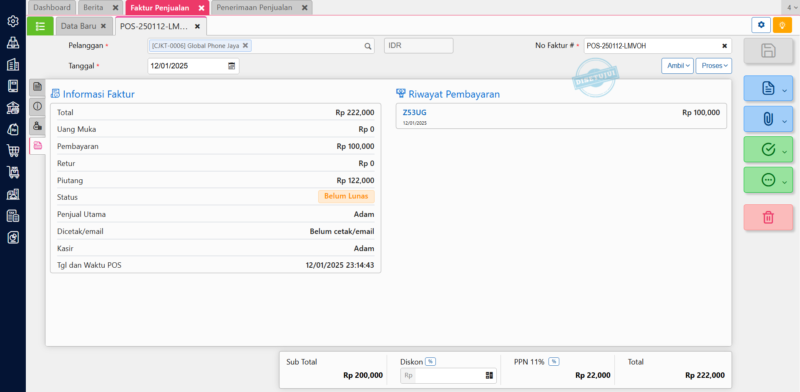Switch to the Penerimaan Penjualan tab

tap(255, 8)
